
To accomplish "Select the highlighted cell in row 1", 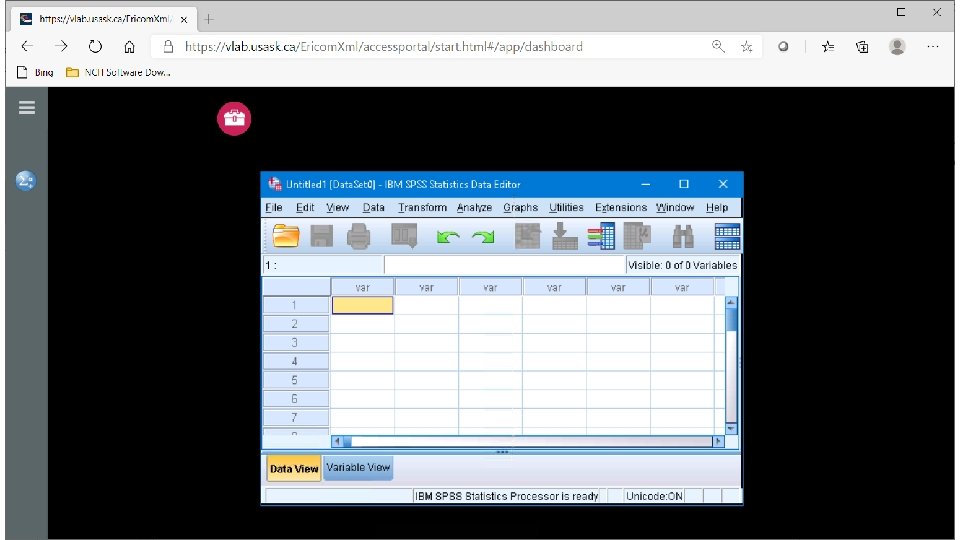I will tap(362, 305).
